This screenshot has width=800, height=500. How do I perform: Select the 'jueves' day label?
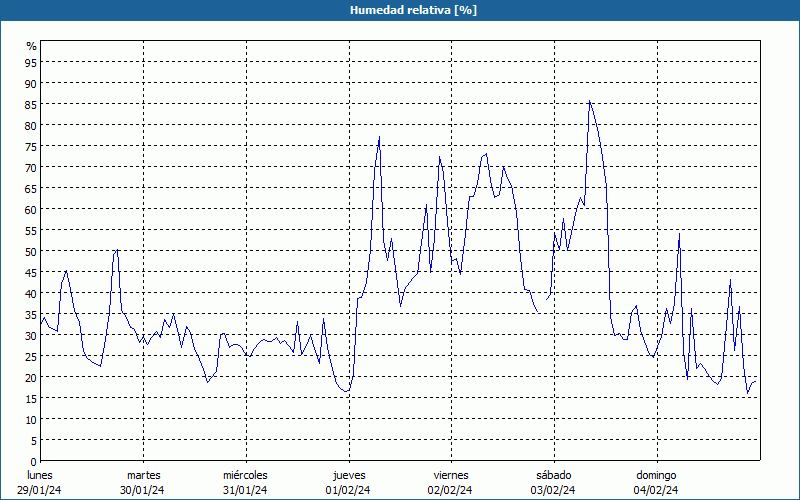[x=349, y=476]
